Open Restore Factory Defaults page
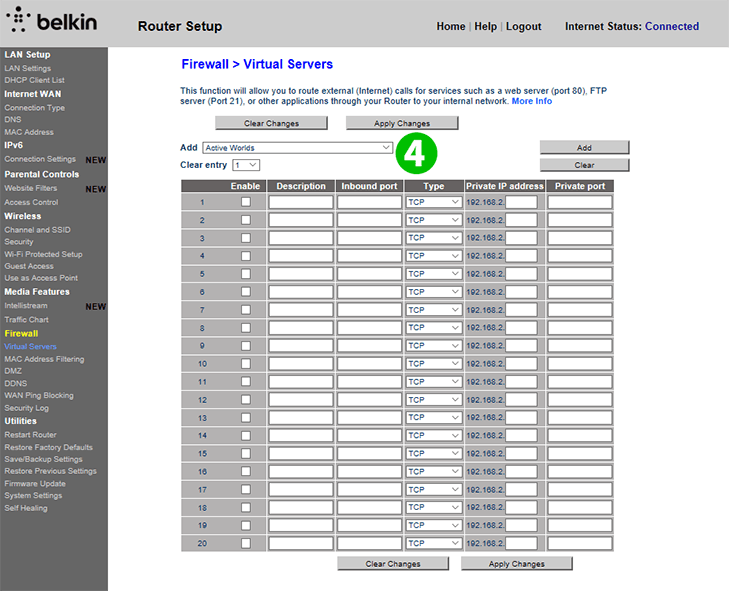Image resolution: width=729 pixels, height=591 pixels. coord(48,447)
